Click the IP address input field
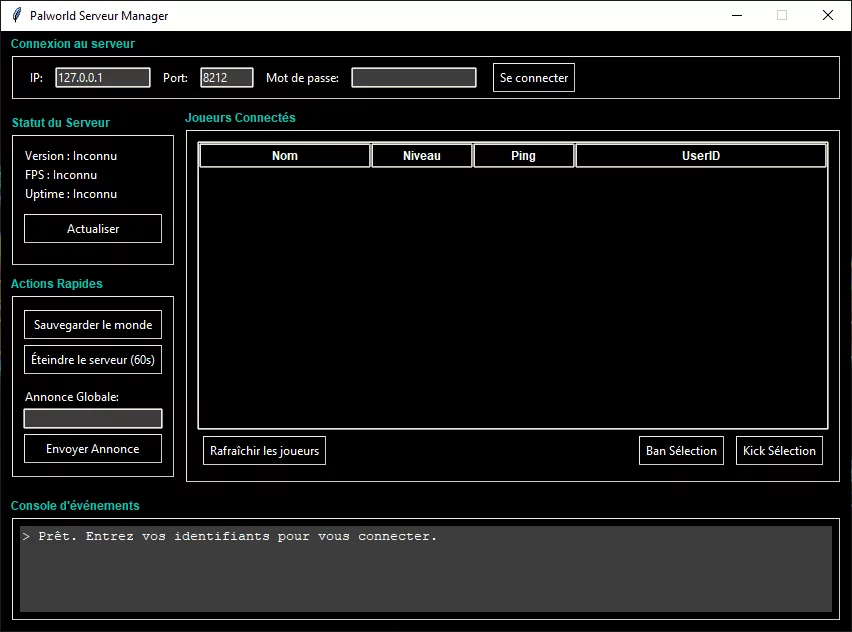 (x=103, y=77)
